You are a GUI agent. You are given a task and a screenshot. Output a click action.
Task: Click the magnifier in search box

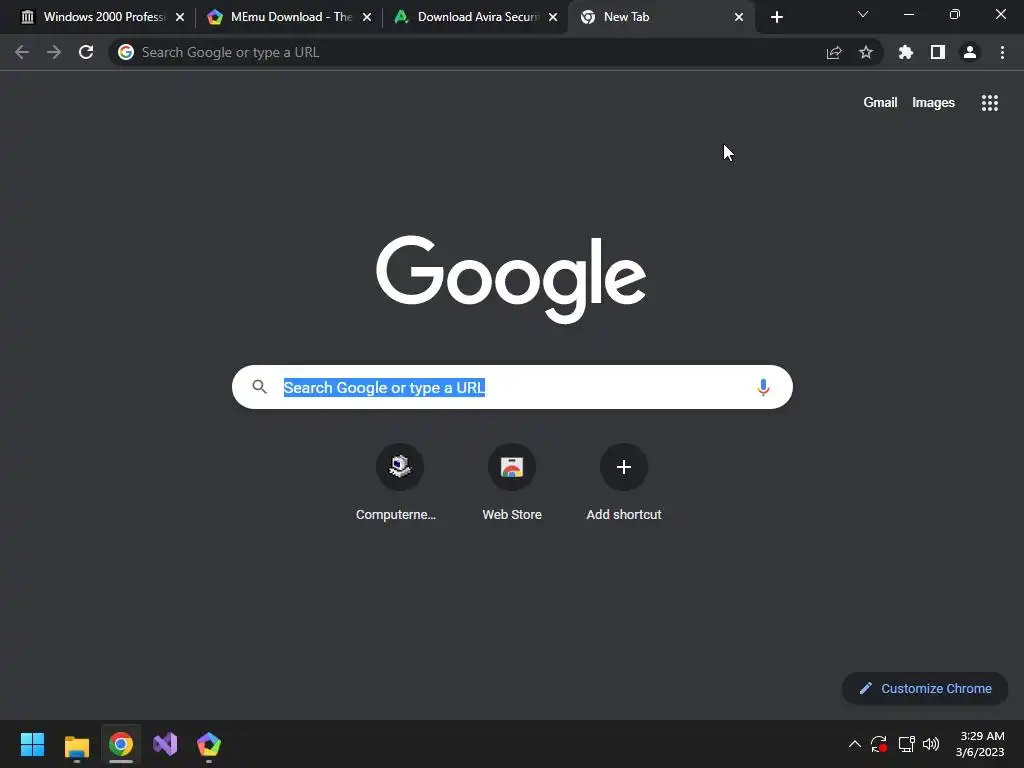click(x=259, y=387)
